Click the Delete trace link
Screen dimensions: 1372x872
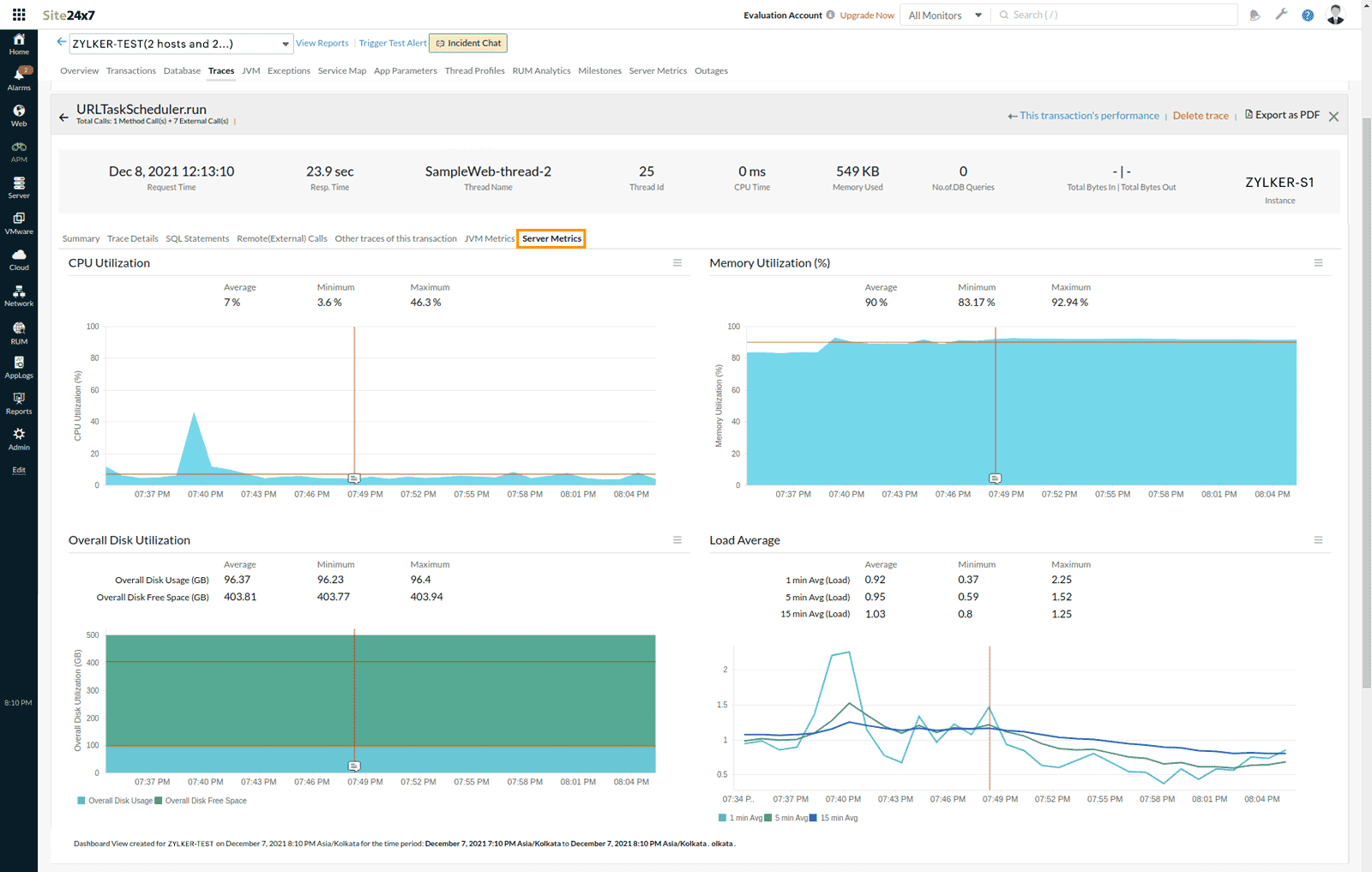click(x=1200, y=115)
